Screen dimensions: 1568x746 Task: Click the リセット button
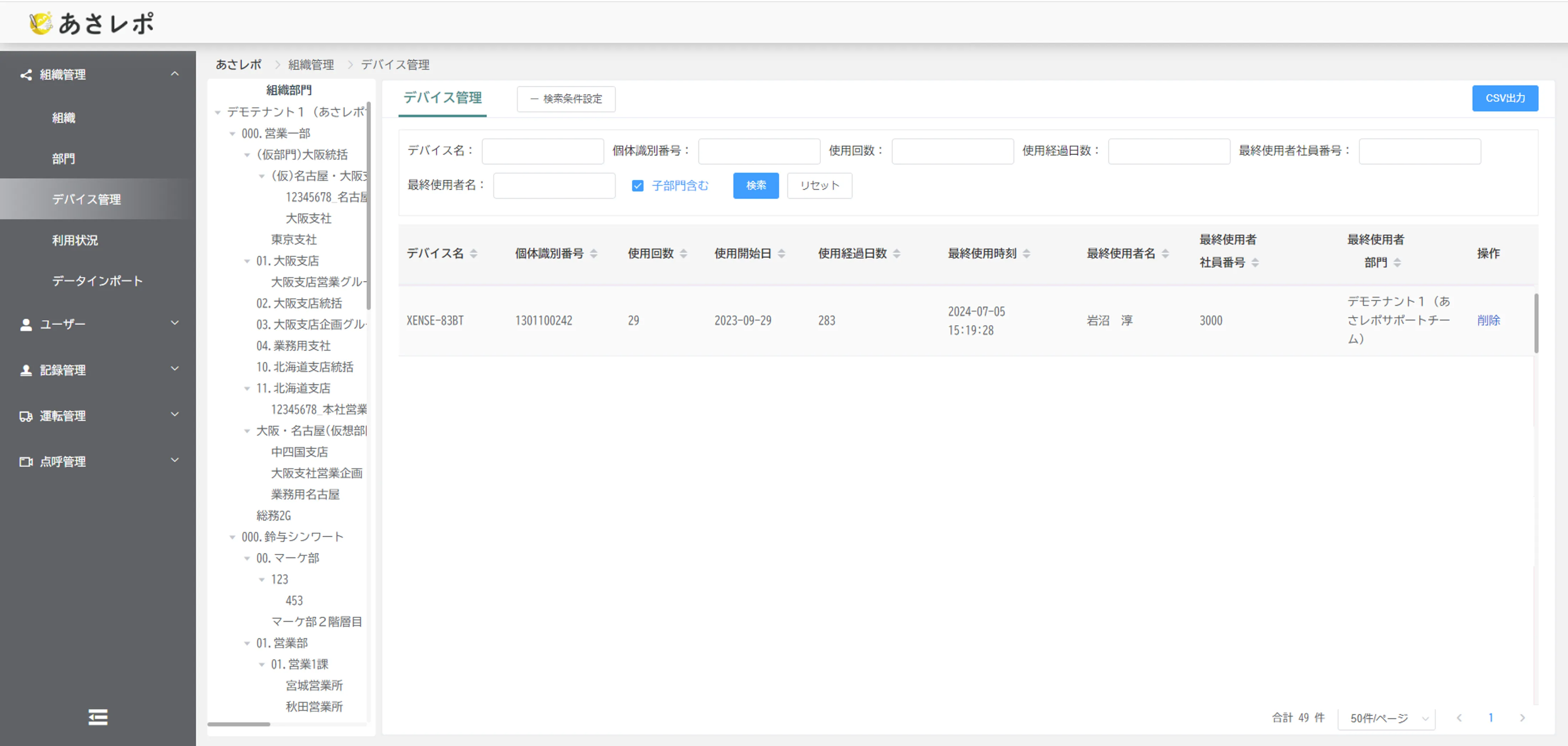pyautogui.click(x=819, y=186)
